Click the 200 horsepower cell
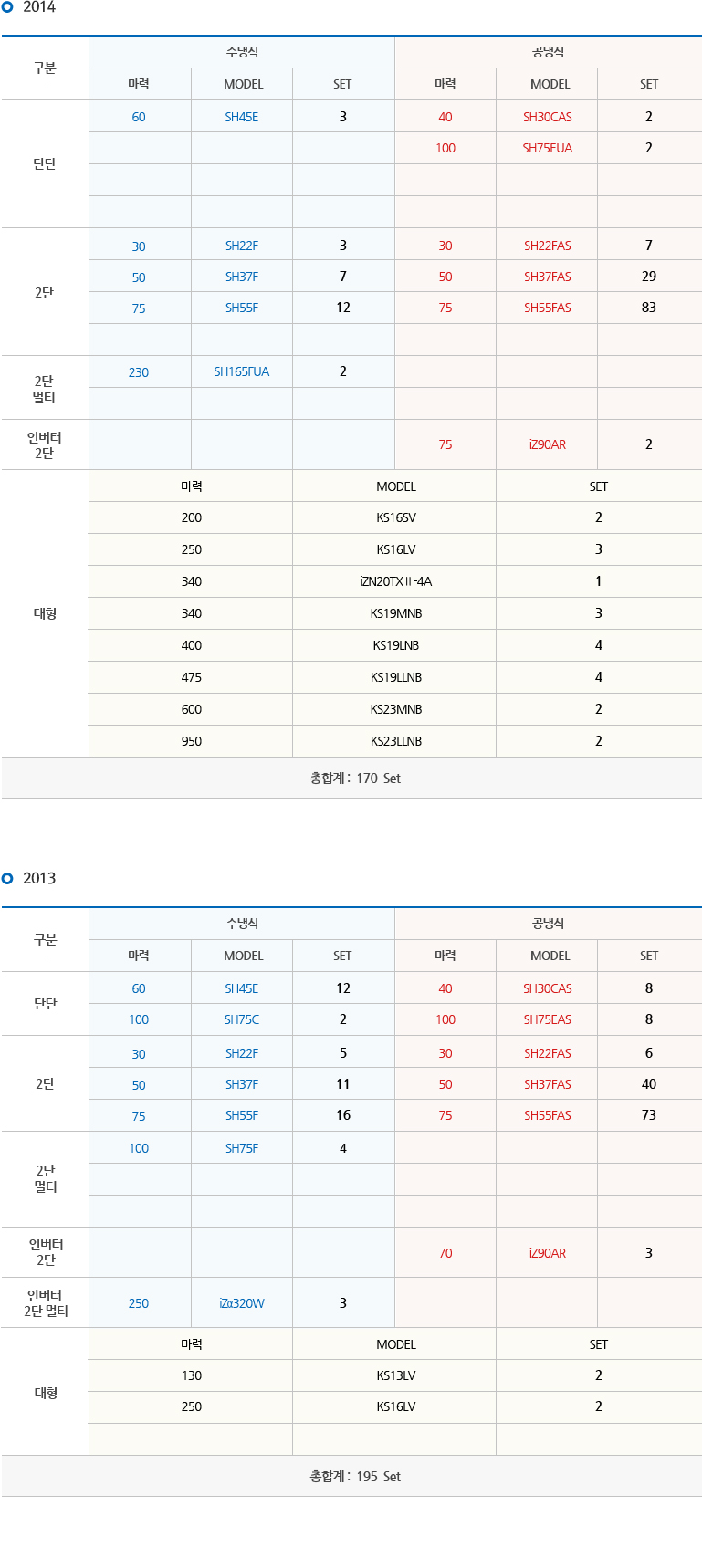Viewport: 702px width, 1568px height. pyautogui.click(x=192, y=517)
